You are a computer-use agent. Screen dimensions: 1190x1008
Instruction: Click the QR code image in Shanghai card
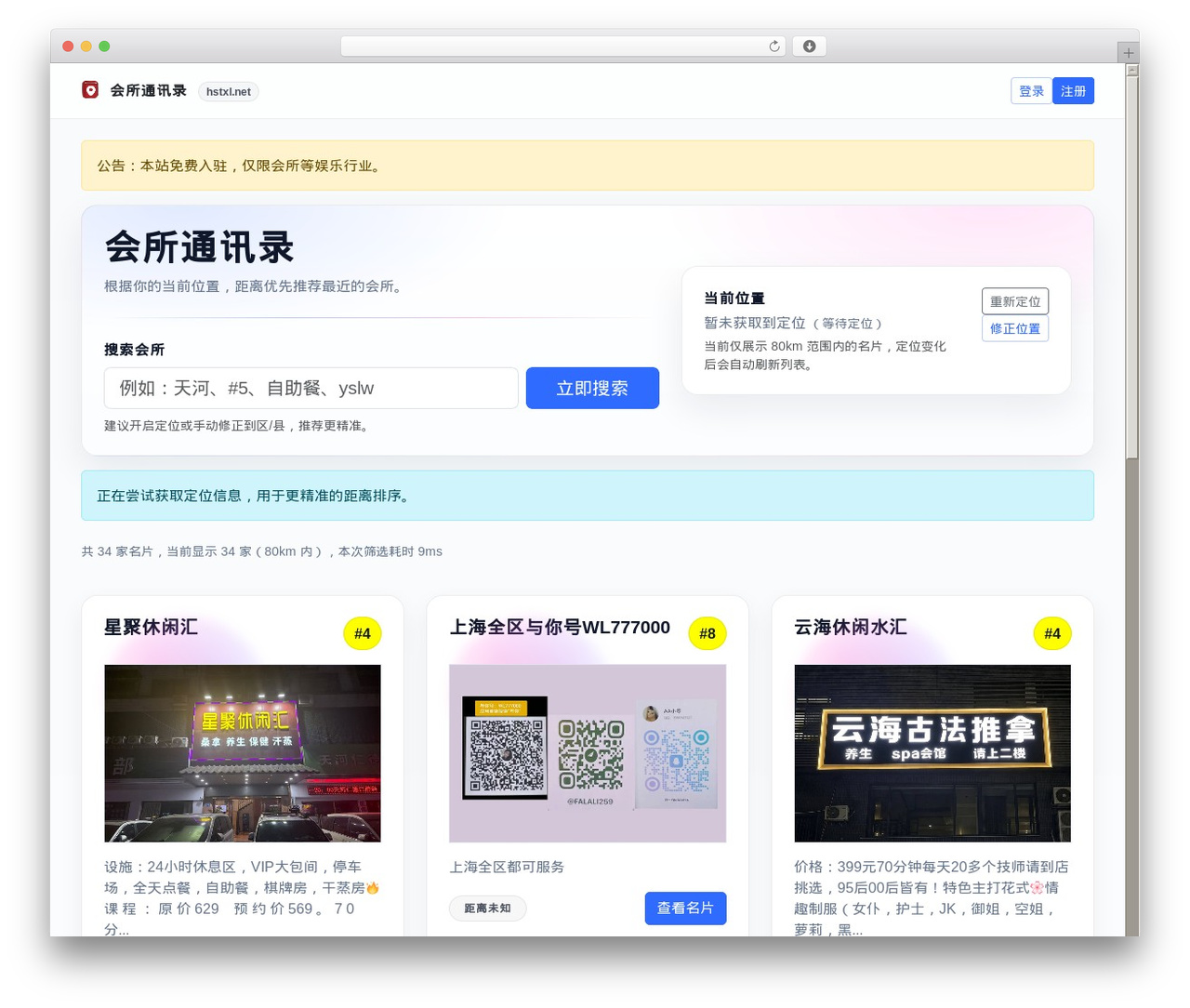[x=588, y=753]
